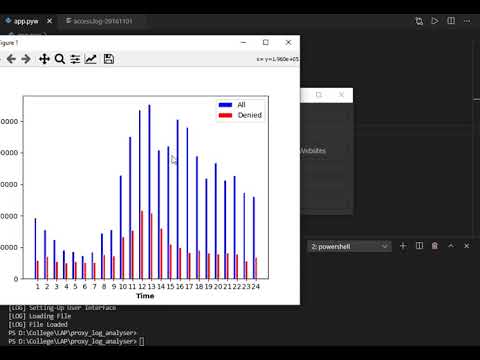Screen dimensions: 480x360
Task: Create a new terminal with plus icon
Action: [403, 246]
